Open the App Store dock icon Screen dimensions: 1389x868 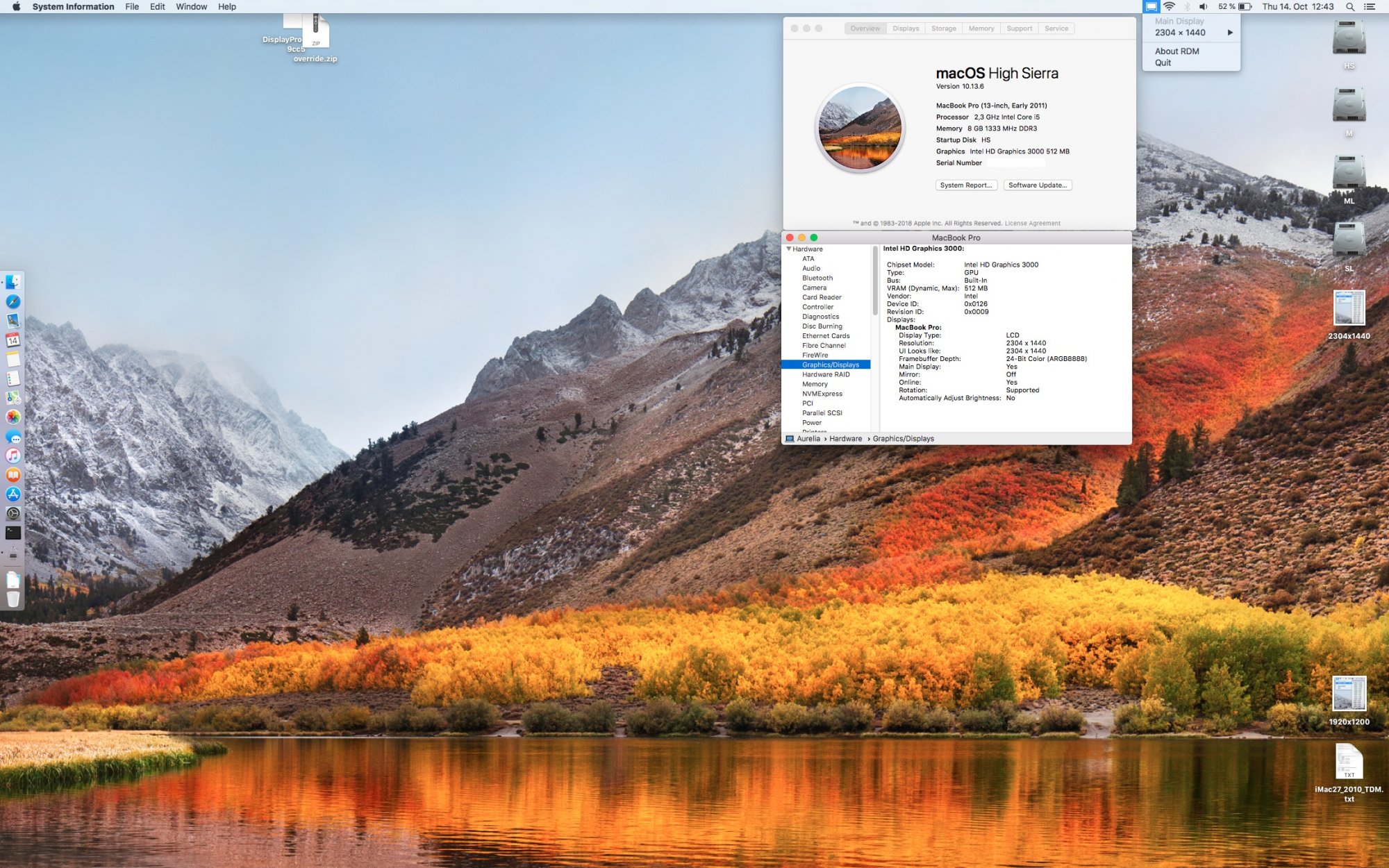click(x=13, y=494)
